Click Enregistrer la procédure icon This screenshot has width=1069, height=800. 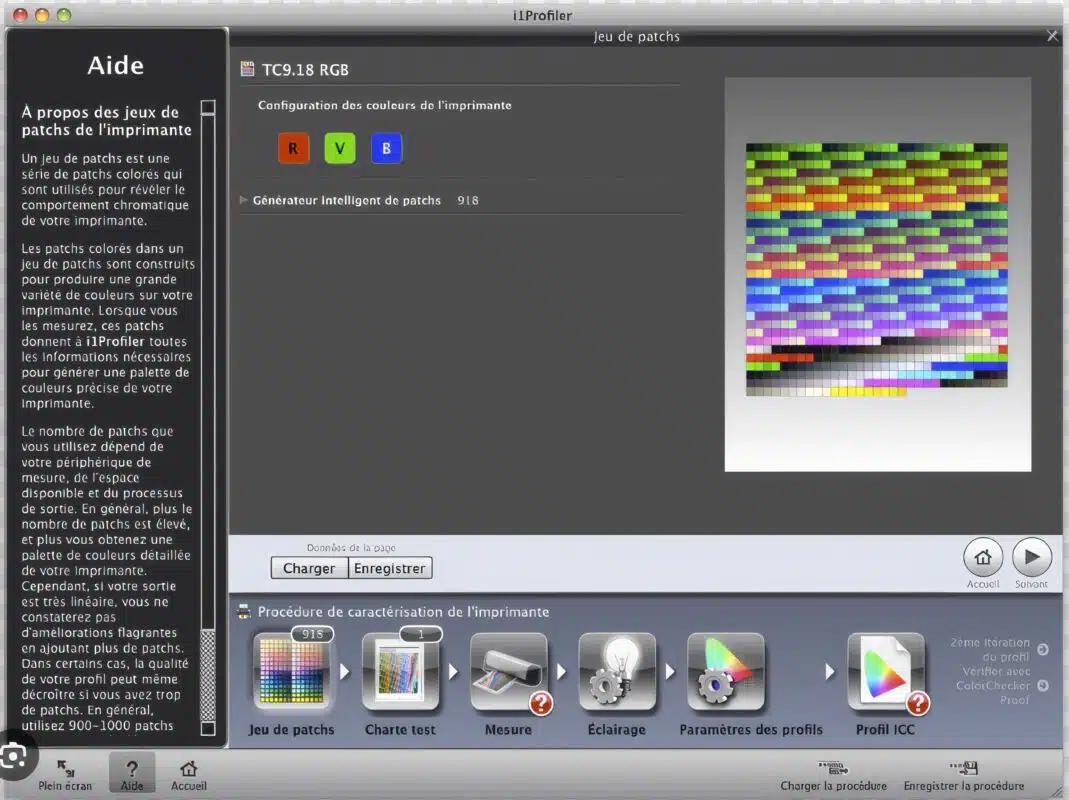click(964, 768)
